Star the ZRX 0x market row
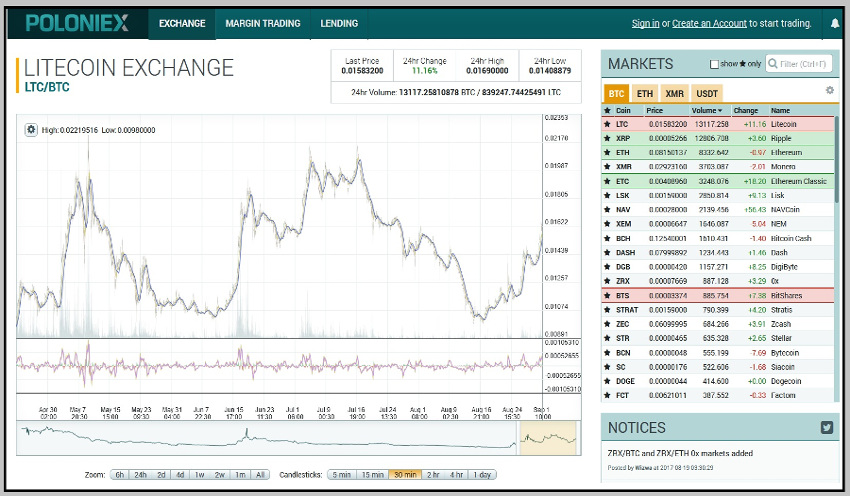This screenshot has height=496, width=850. click(x=607, y=281)
